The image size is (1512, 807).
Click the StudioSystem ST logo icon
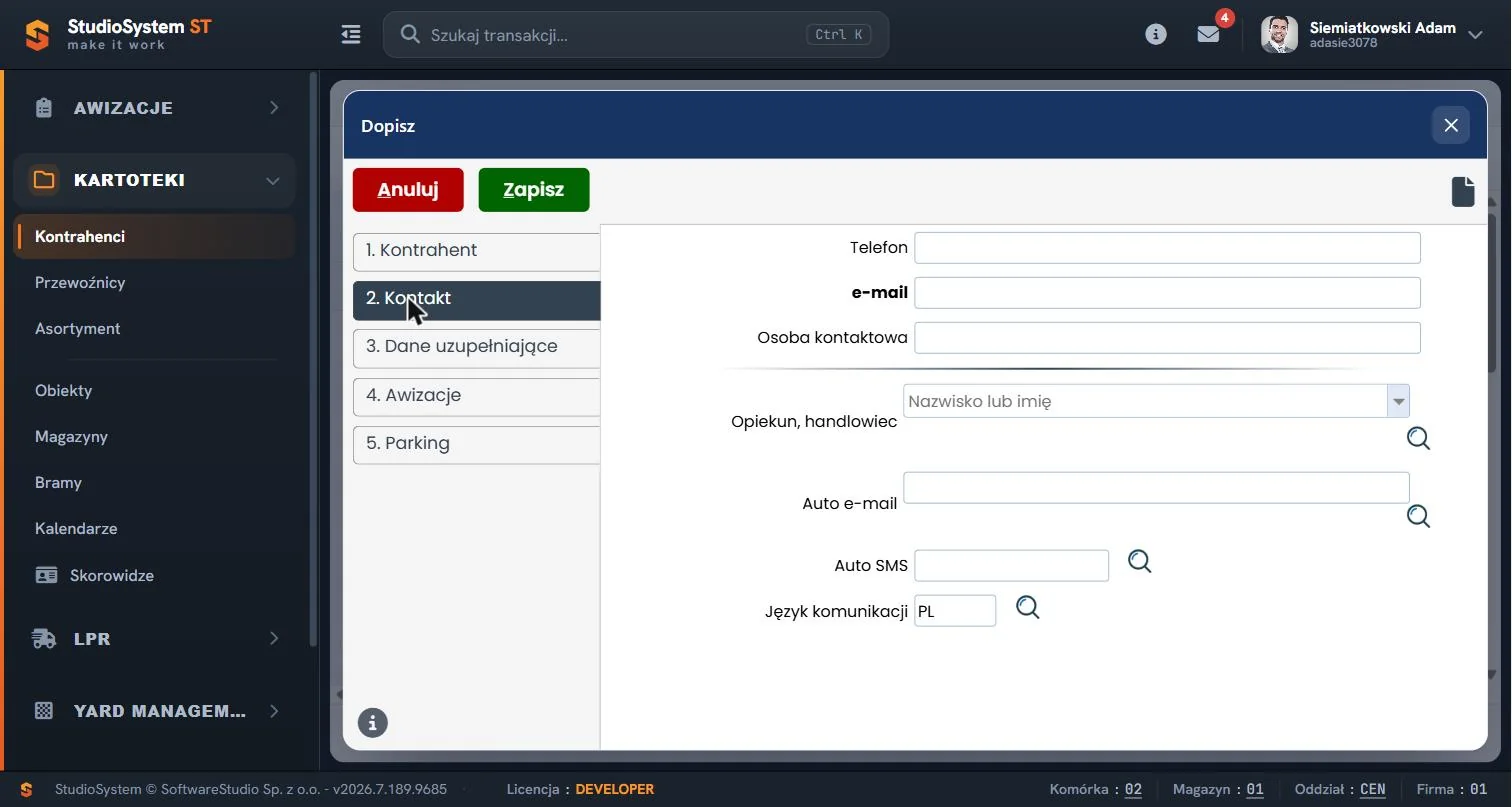(x=37, y=35)
